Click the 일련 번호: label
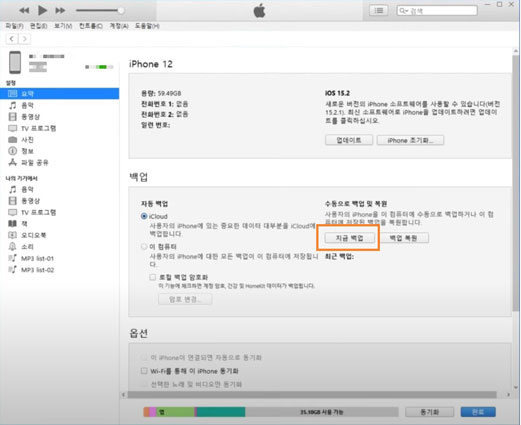Screen dimensions: 521x425 coord(156,125)
